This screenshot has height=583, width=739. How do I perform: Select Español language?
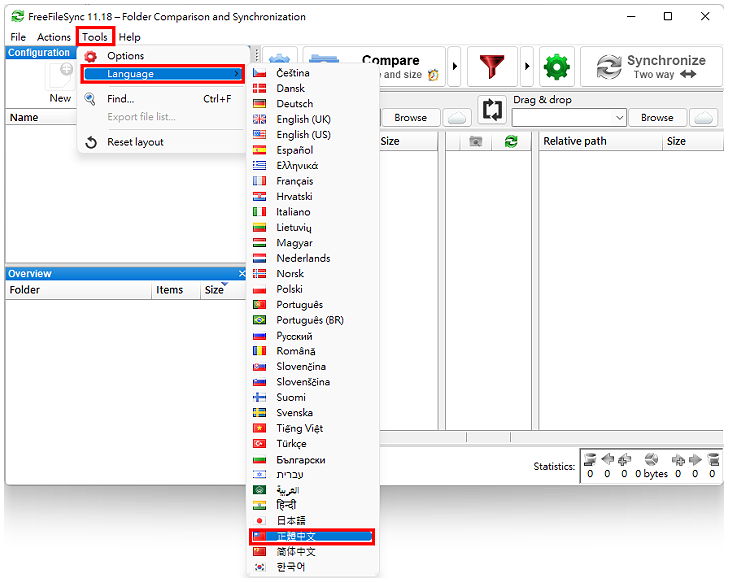click(313, 150)
